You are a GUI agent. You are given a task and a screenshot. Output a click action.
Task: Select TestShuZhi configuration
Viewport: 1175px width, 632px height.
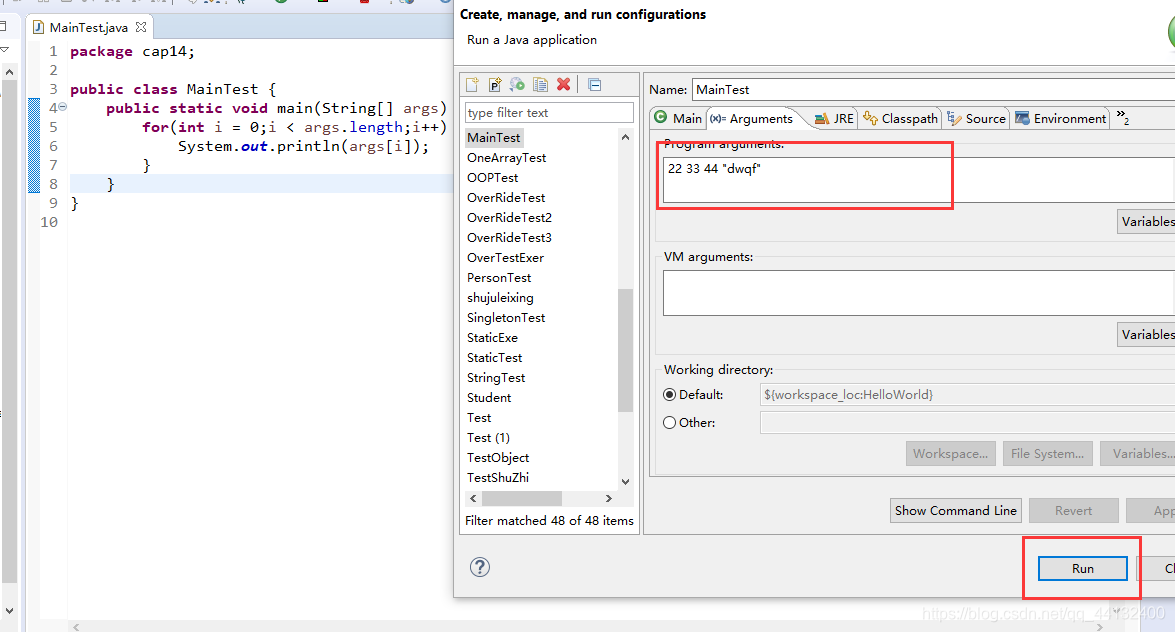pos(498,478)
